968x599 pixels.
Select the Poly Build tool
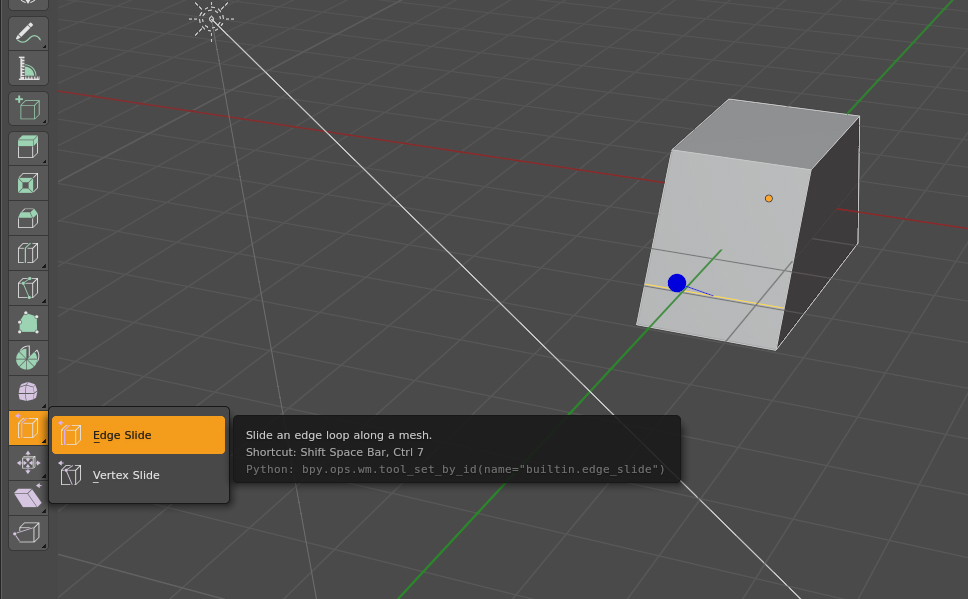tap(28, 323)
